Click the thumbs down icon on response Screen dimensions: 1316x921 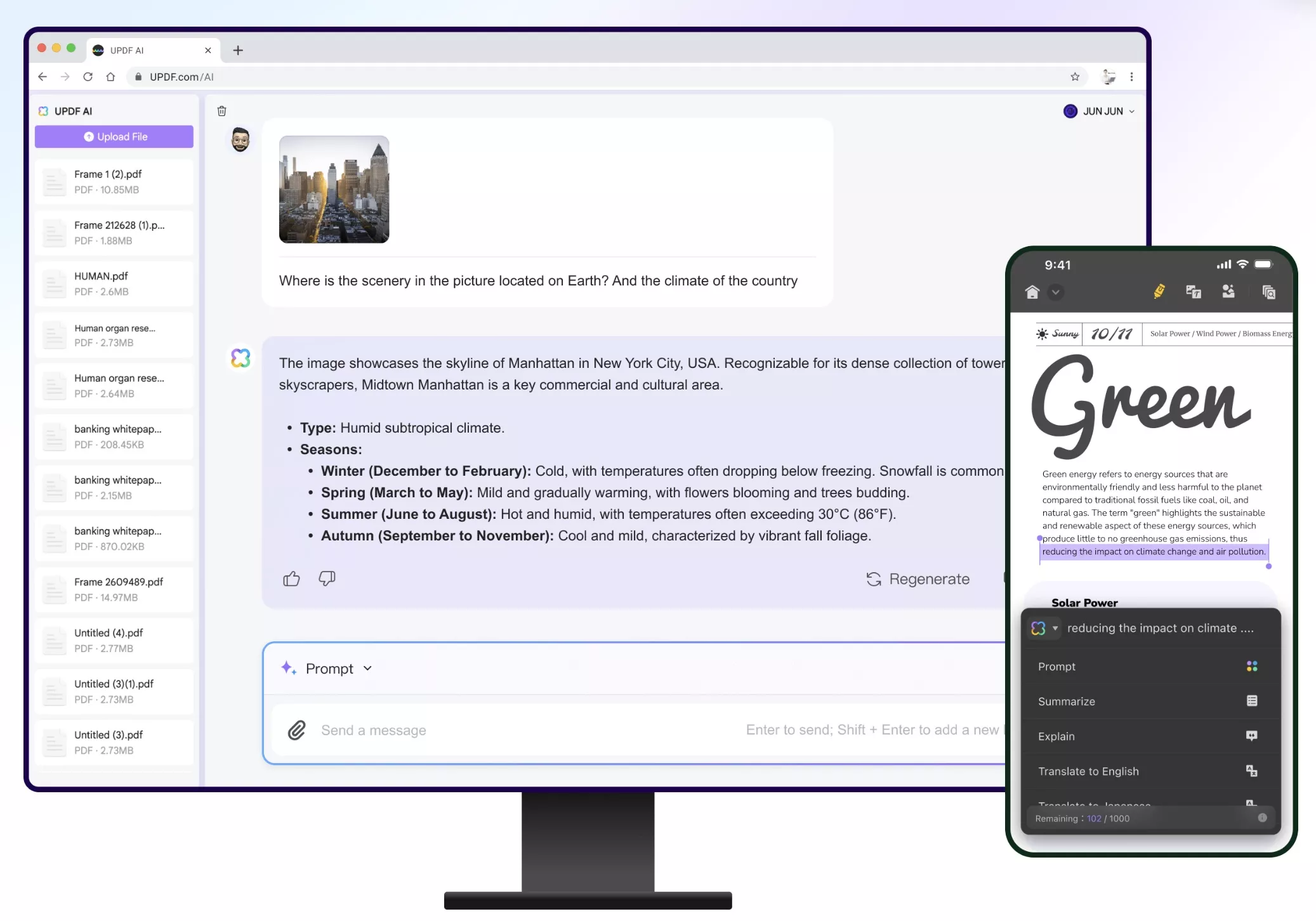click(327, 579)
